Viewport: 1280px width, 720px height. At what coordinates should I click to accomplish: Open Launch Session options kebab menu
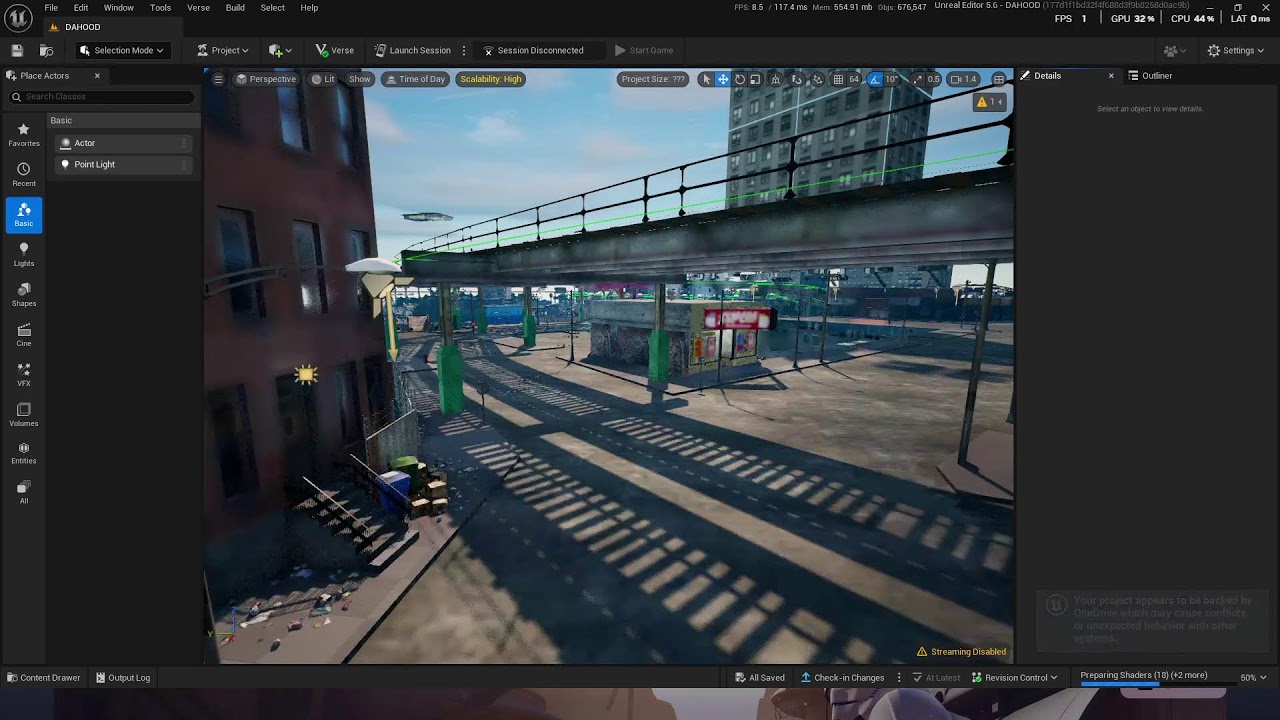463,50
